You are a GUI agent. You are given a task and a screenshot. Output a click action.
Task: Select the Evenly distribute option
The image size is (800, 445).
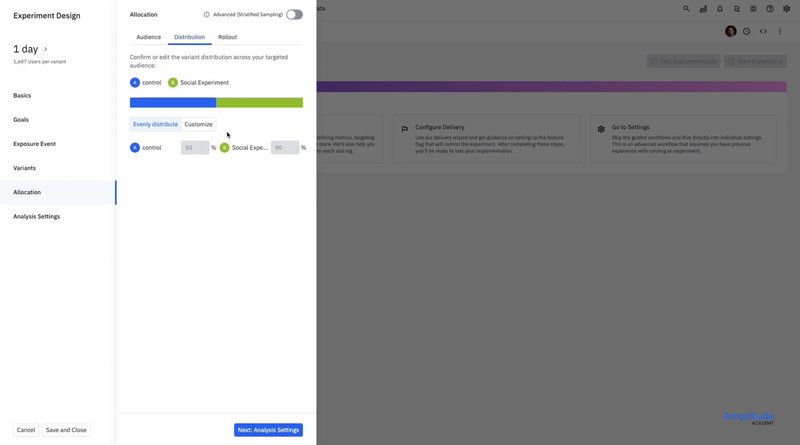coord(155,124)
